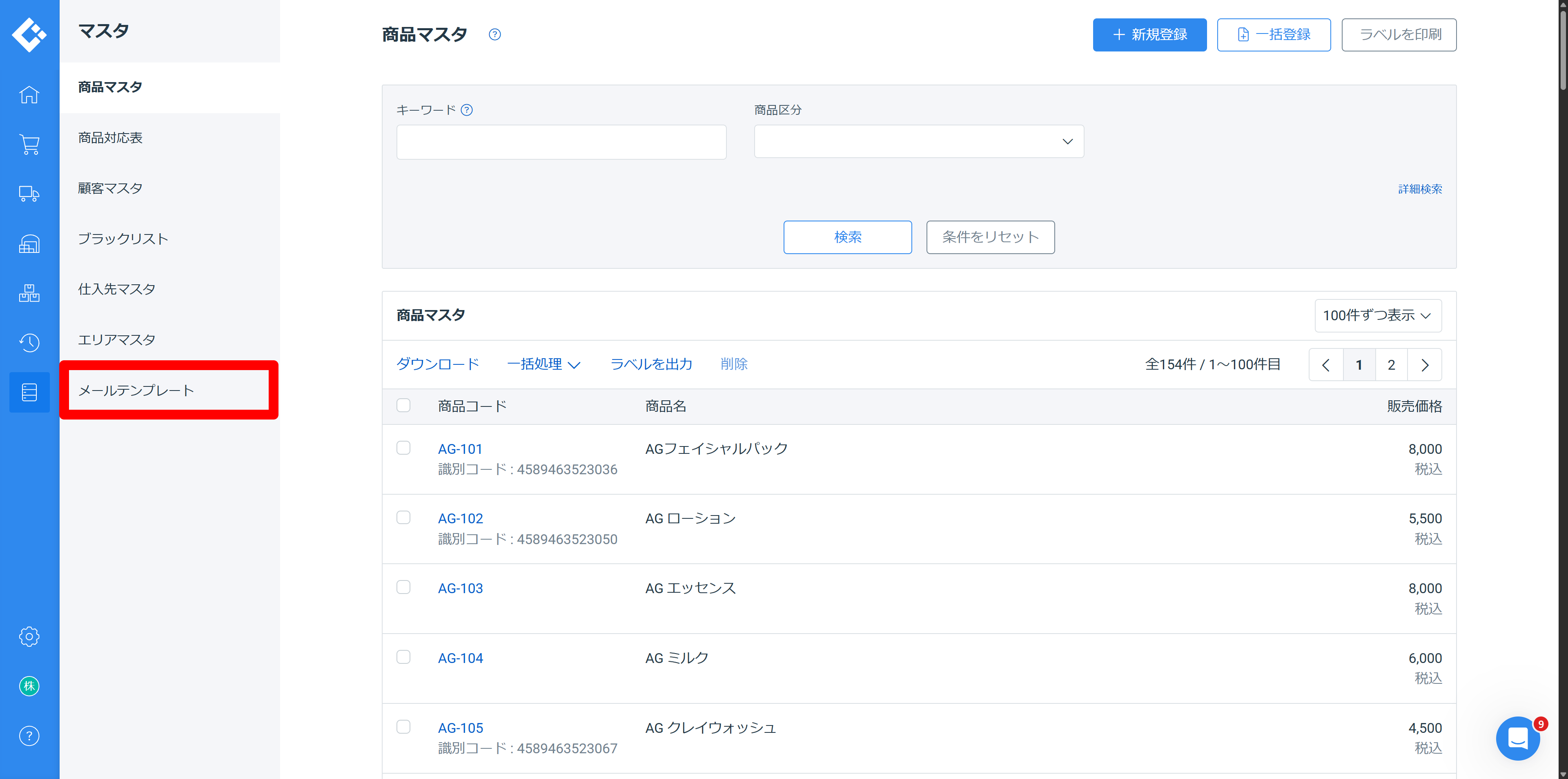Open product AG-101 link

[460, 449]
